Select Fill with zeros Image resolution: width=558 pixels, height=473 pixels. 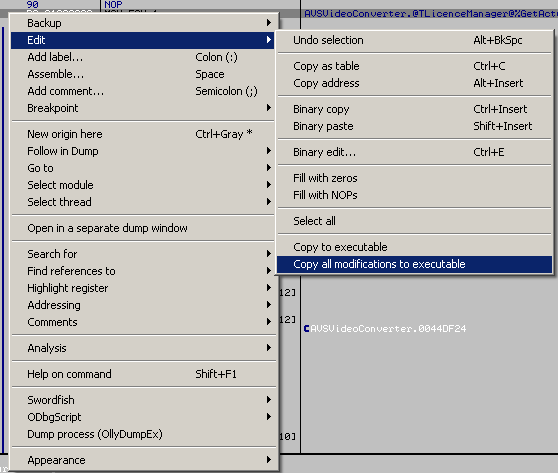pyautogui.click(x=414, y=178)
